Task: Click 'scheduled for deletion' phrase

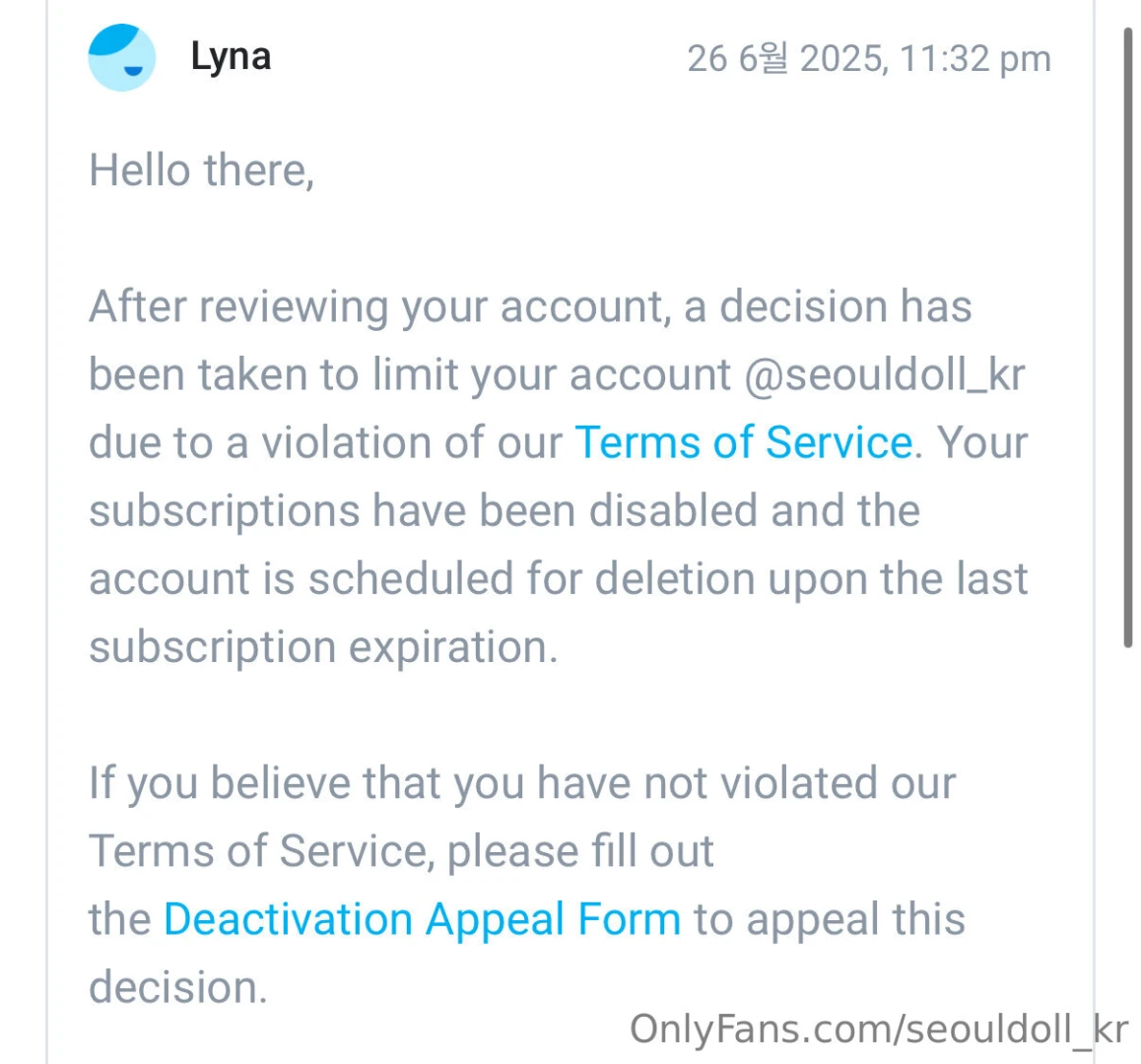Action: coord(531,578)
